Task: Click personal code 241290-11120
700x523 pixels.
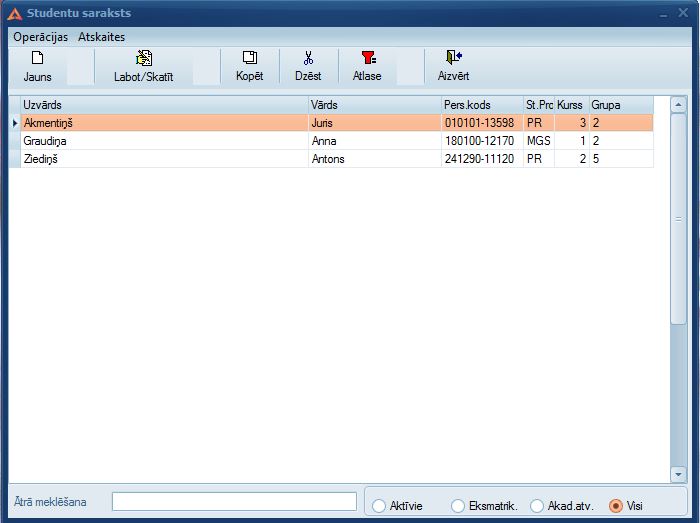Action: click(482, 159)
